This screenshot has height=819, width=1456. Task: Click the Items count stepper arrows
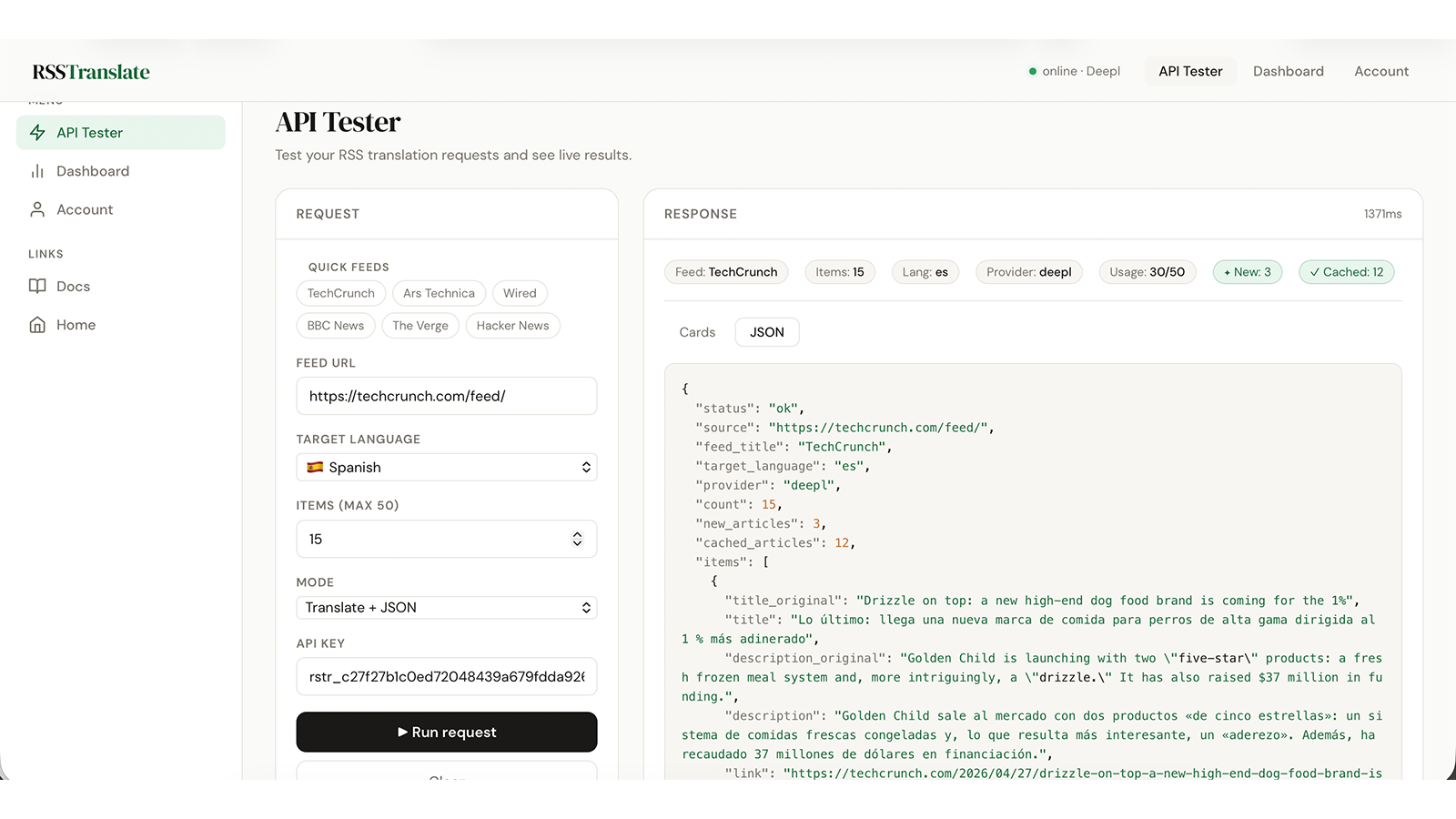click(577, 539)
